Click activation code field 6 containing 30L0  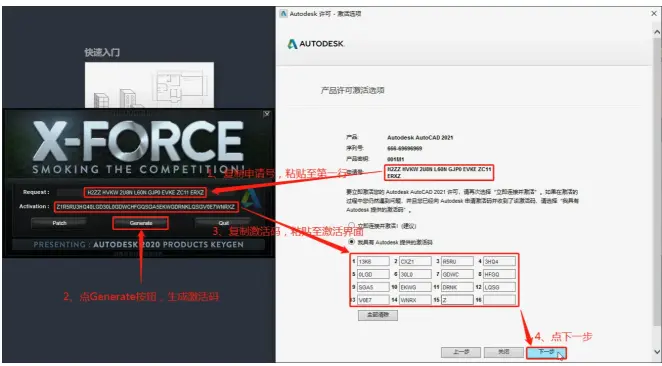point(415,274)
